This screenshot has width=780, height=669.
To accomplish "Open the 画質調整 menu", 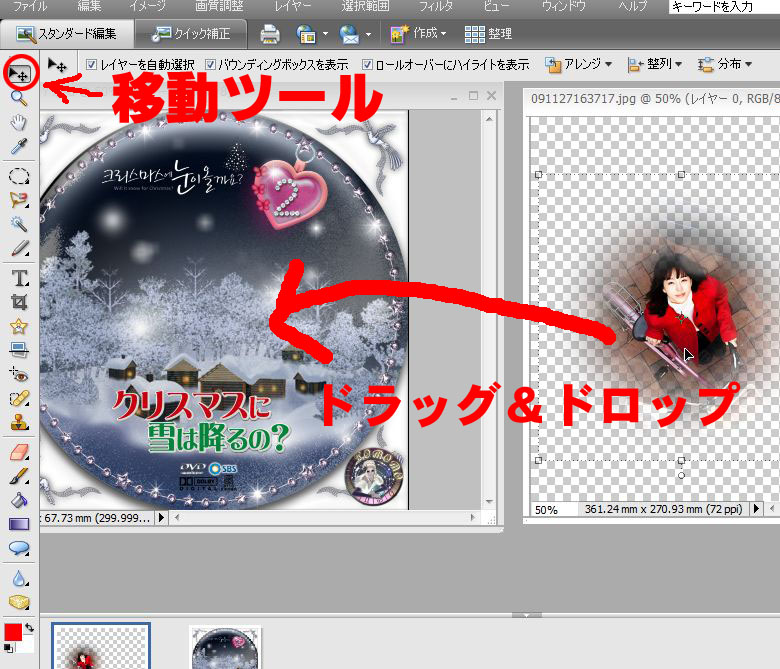I will pos(219,6).
